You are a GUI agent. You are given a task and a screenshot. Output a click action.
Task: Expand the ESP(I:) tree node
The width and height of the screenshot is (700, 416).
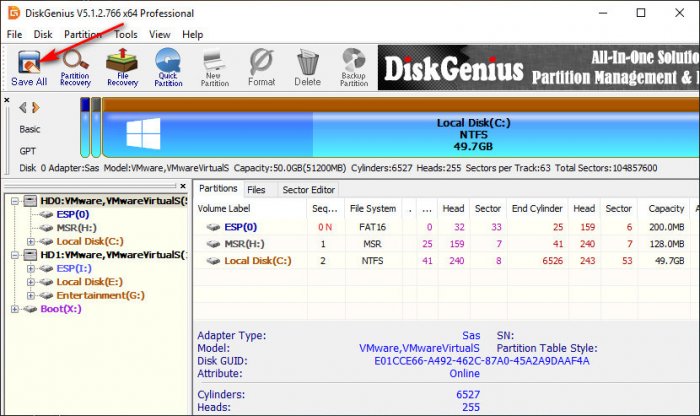tap(31, 268)
